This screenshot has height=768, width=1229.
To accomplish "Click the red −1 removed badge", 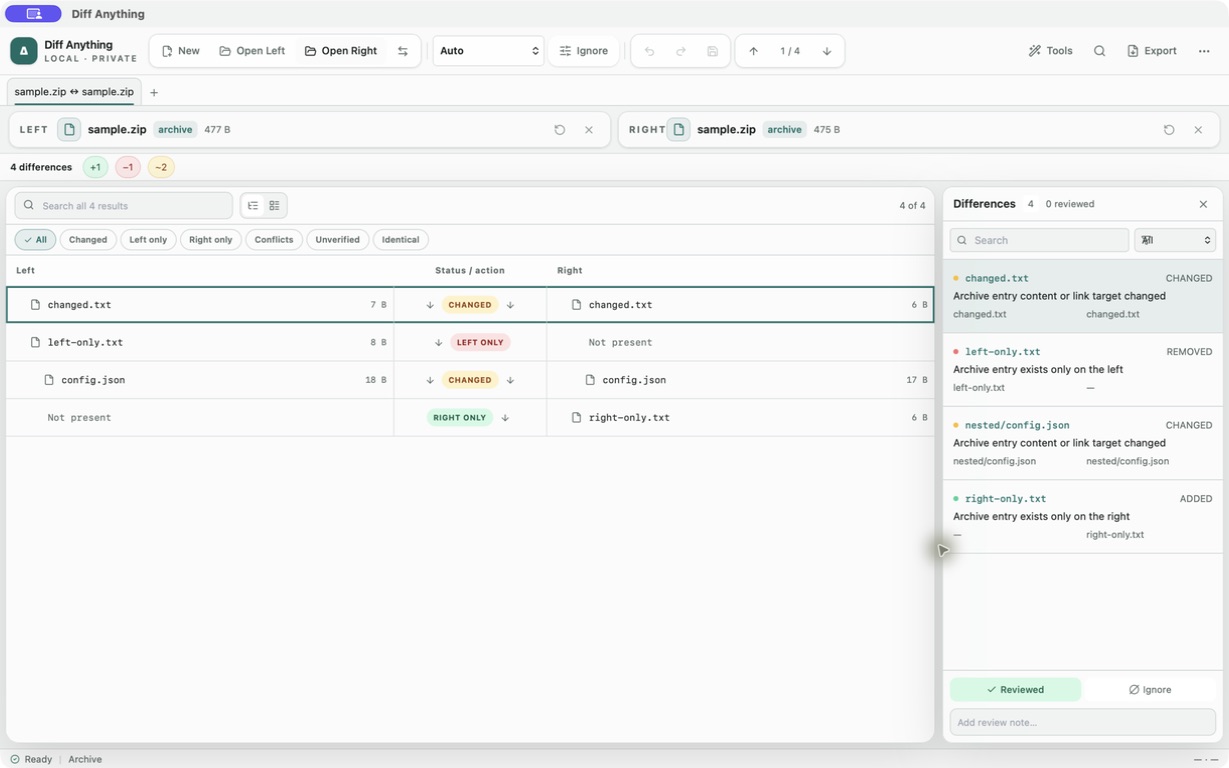I will (x=128, y=167).
